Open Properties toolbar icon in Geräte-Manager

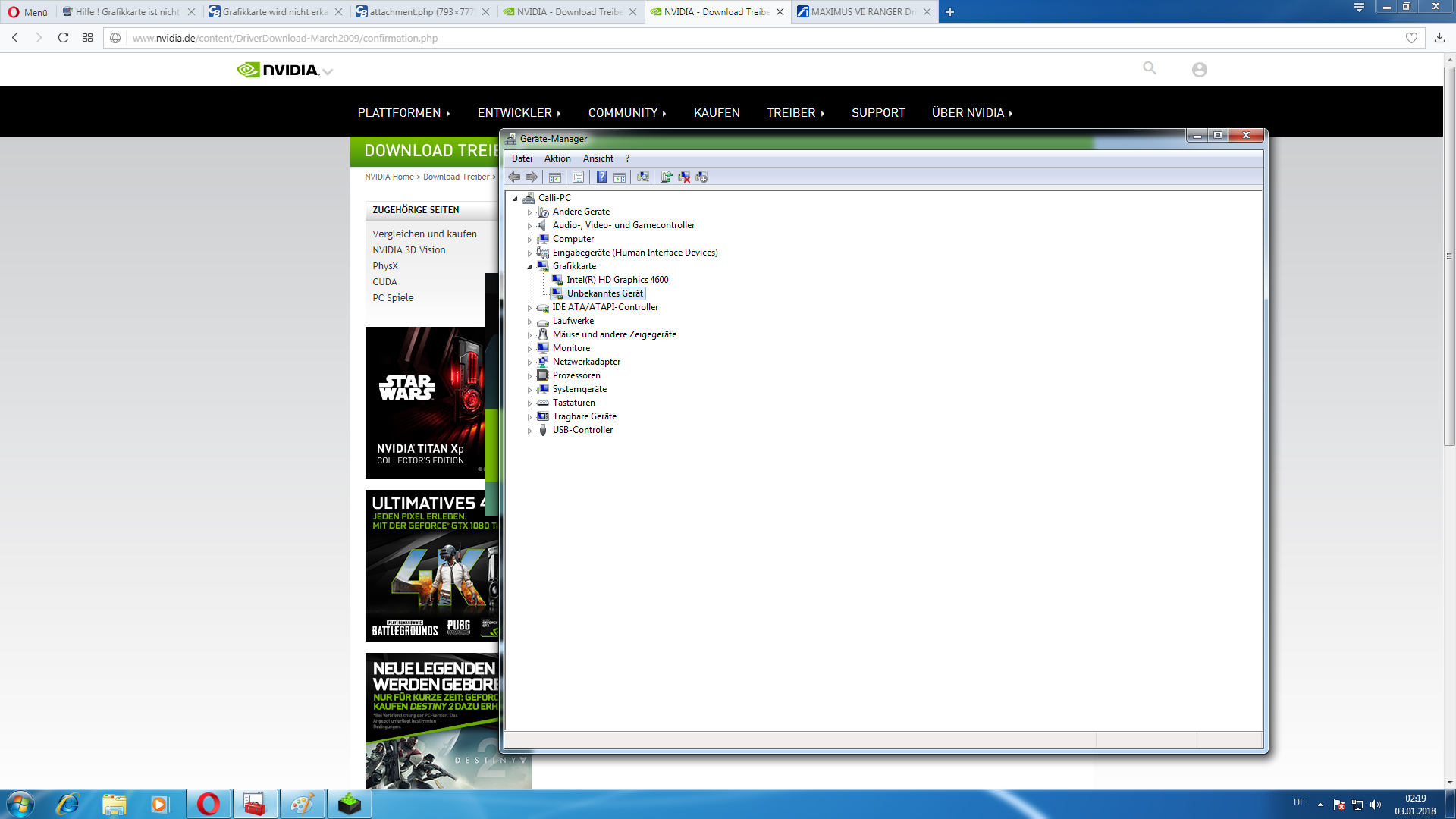[x=578, y=177]
